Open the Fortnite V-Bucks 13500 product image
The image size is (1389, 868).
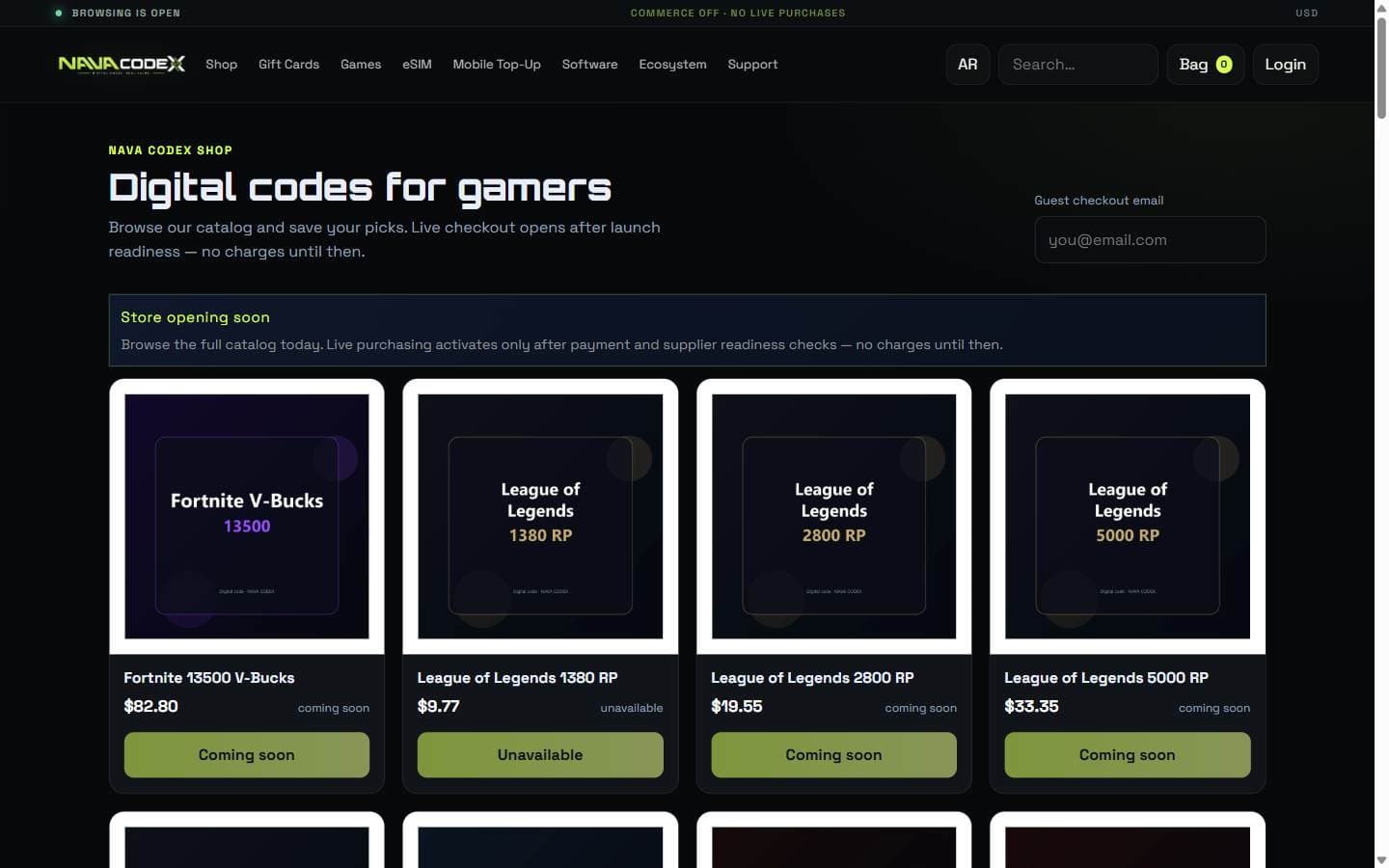click(247, 517)
